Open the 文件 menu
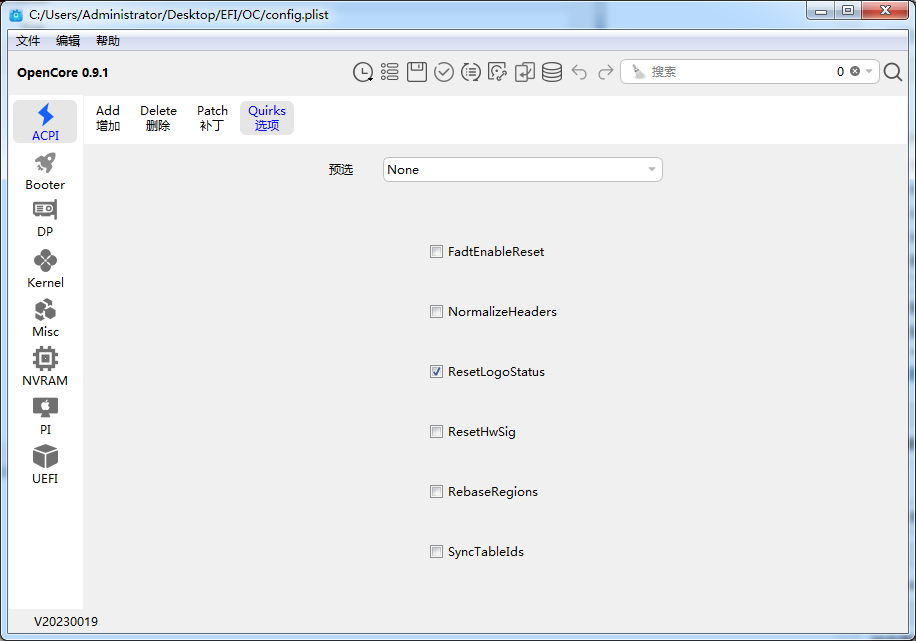This screenshot has height=641, width=916. pyautogui.click(x=28, y=41)
